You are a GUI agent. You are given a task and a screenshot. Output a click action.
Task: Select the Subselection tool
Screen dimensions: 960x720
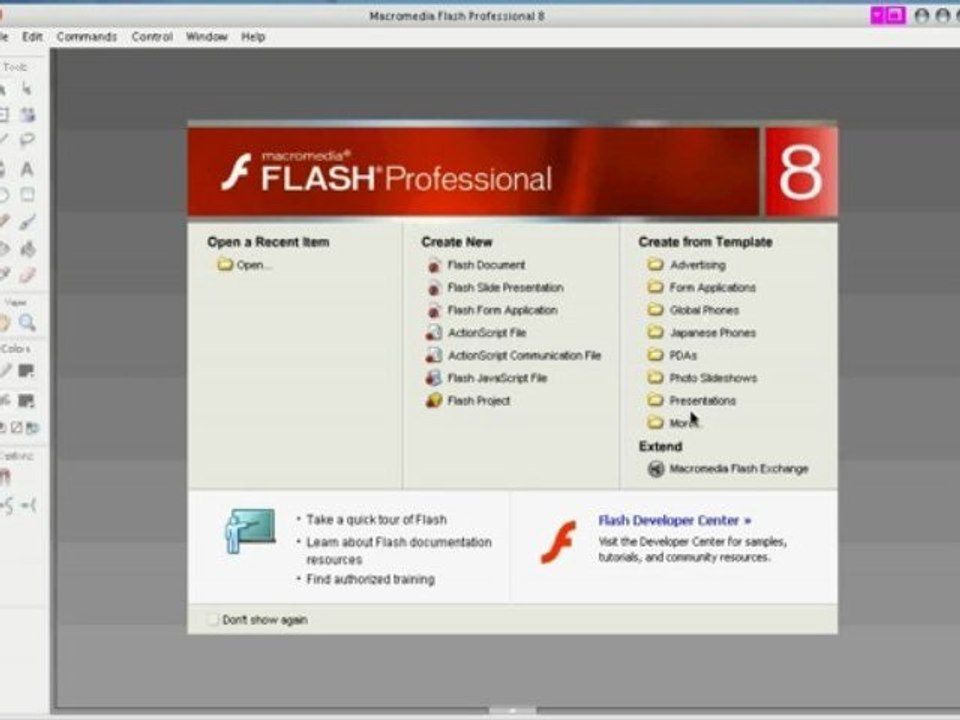coord(27,89)
